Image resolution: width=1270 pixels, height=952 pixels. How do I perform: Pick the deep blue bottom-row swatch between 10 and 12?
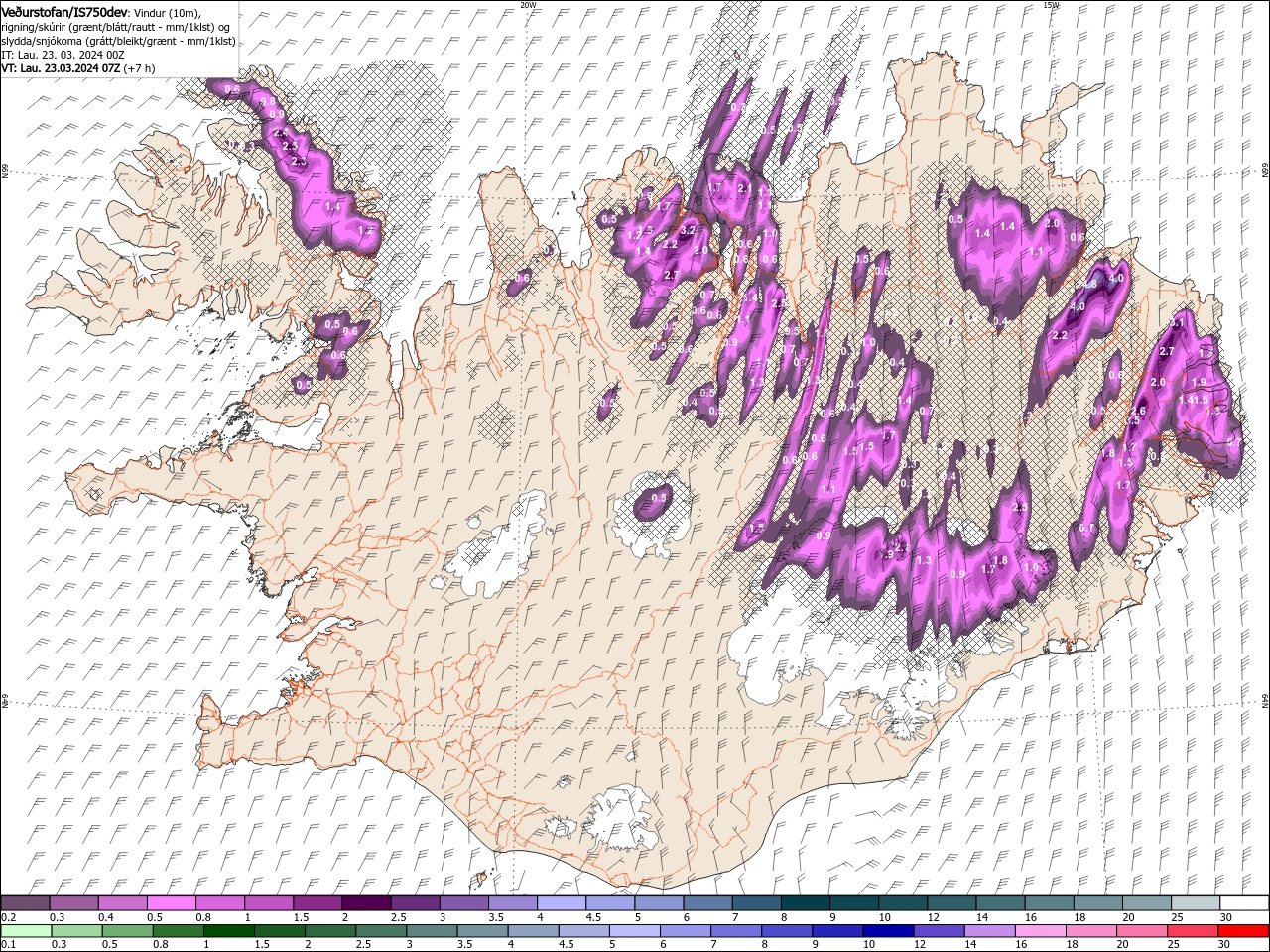point(887,931)
